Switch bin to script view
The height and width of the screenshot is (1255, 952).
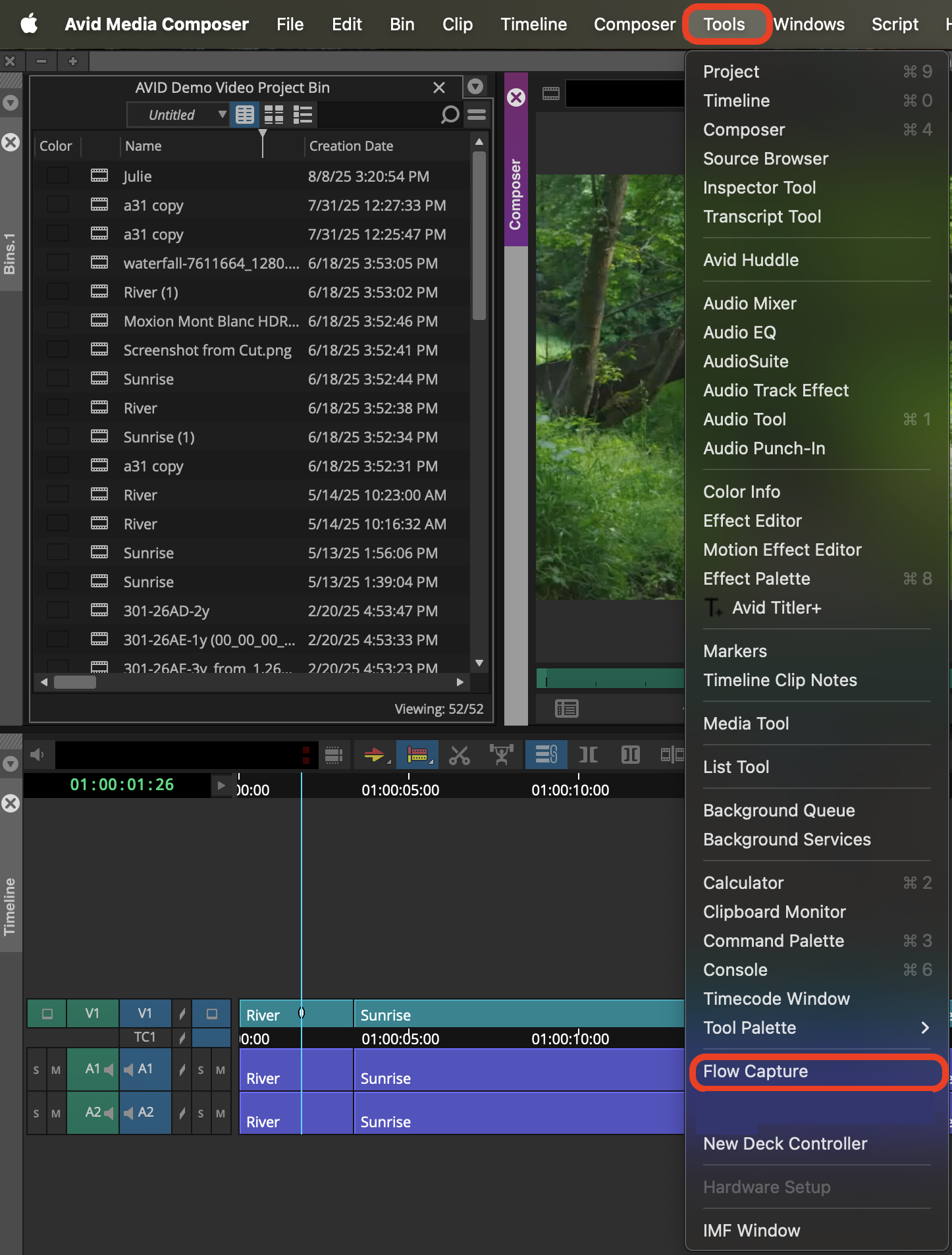click(x=303, y=115)
